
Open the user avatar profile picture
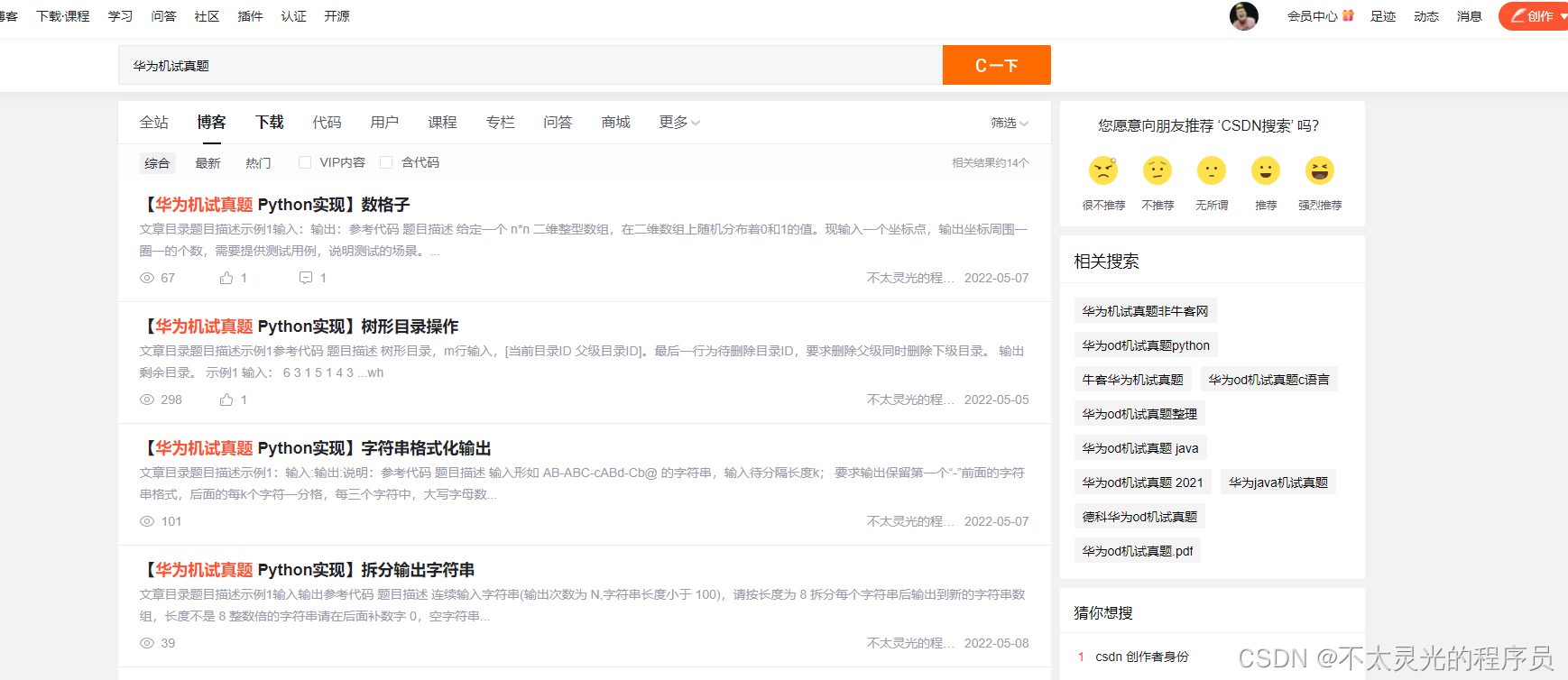[1243, 16]
